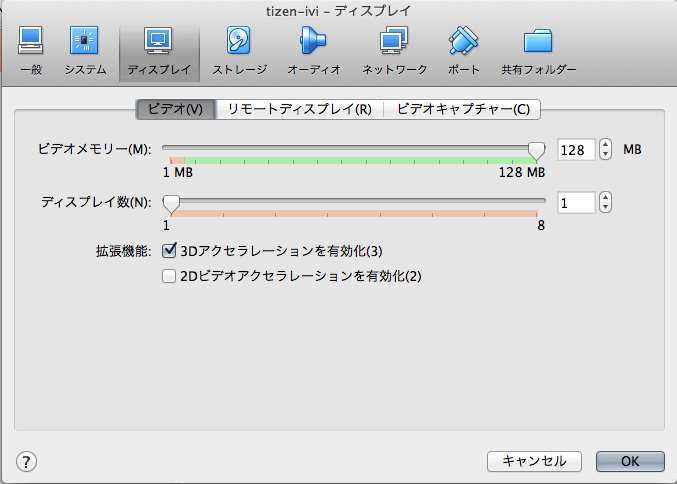Click the display count input field

[x=576, y=202]
